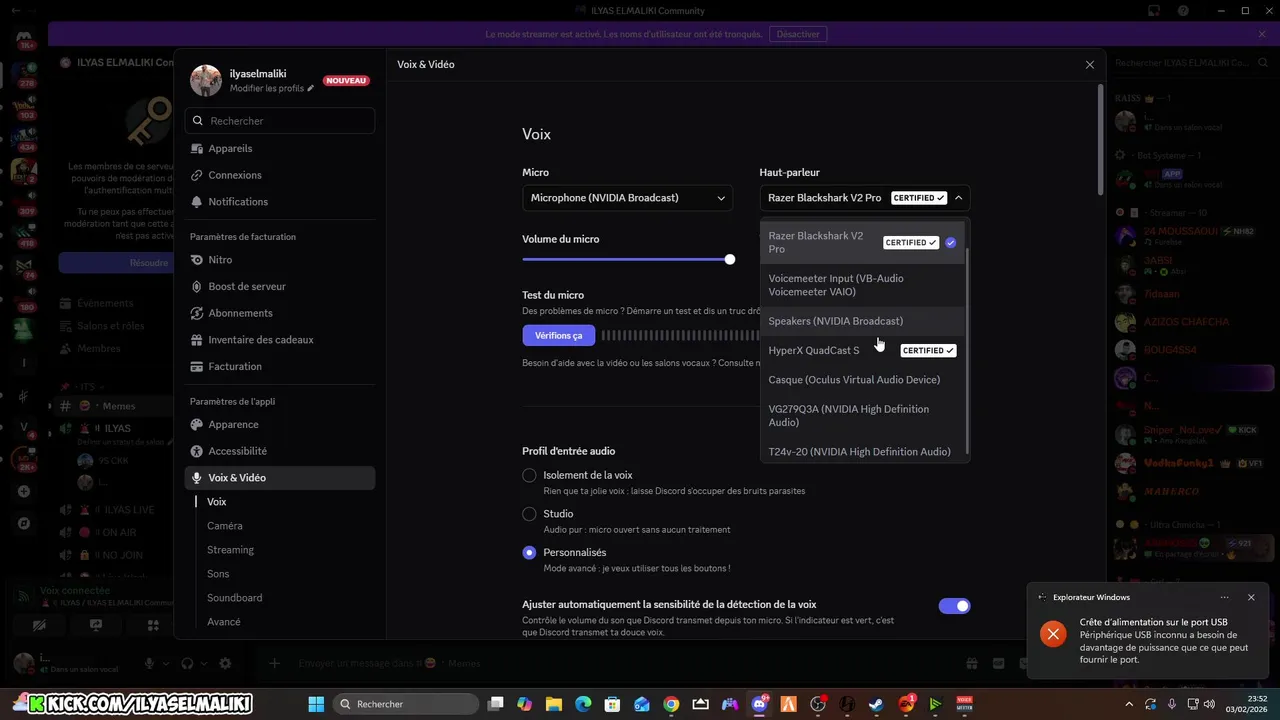Click the Voix & Vidéo microphone icon

197,478
